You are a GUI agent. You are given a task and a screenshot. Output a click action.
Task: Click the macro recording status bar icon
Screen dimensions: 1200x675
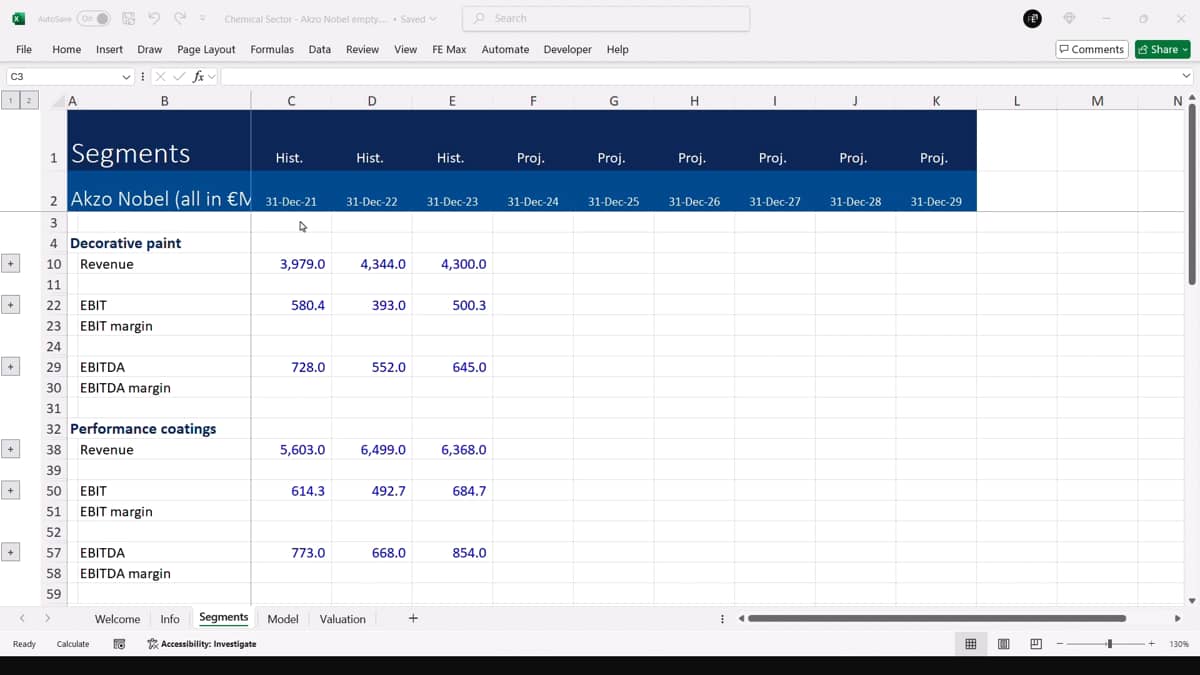tap(119, 644)
